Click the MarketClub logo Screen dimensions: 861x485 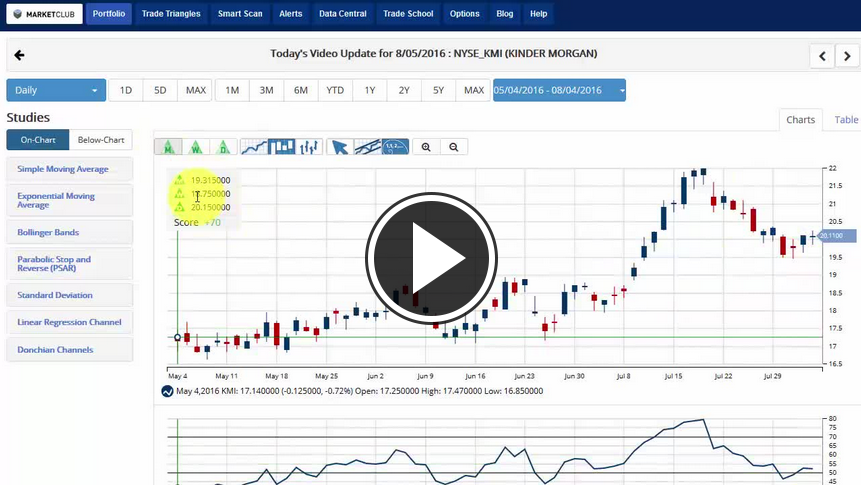coord(44,14)
